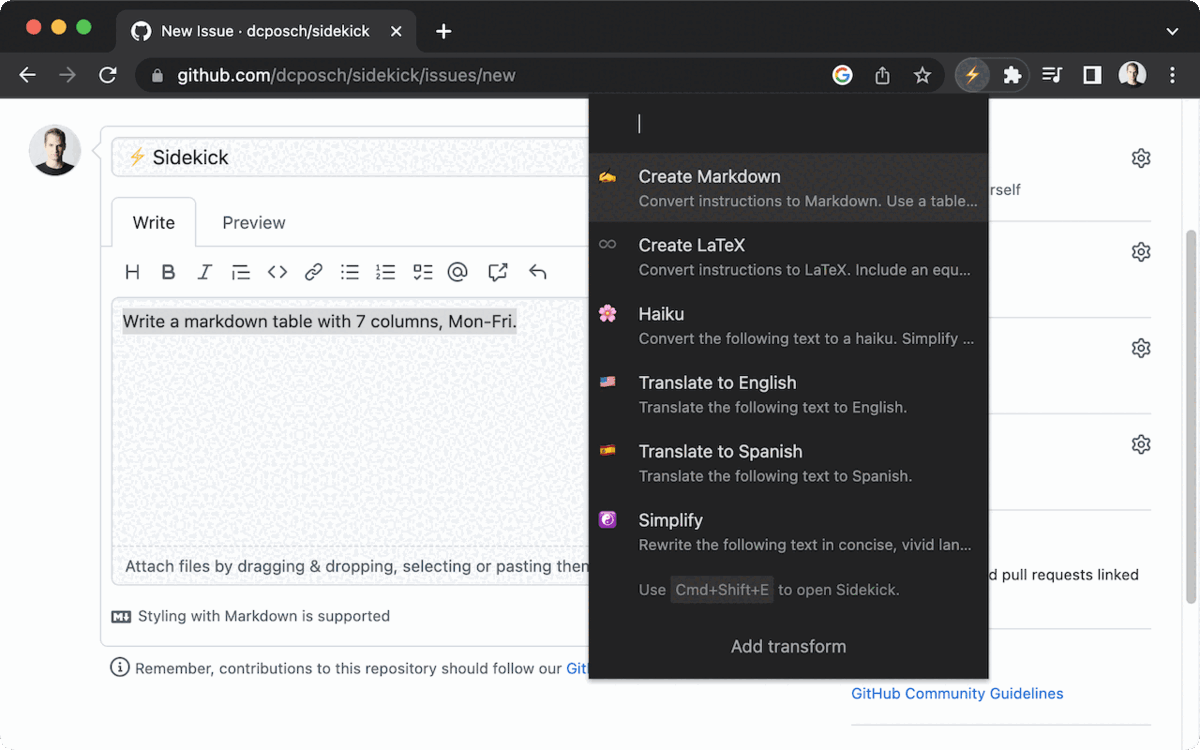Click attach files drop area text

tap(357, 566)
